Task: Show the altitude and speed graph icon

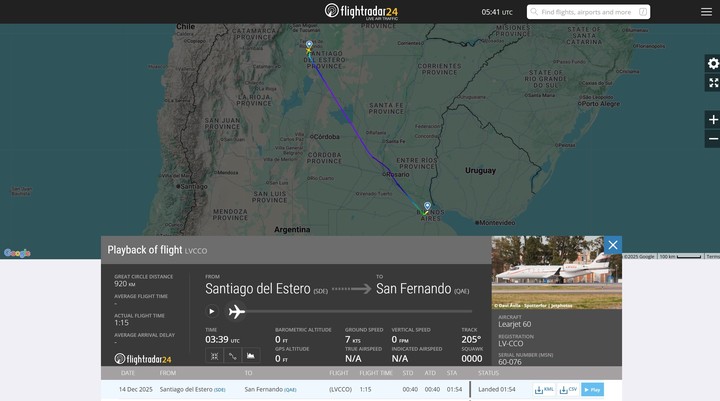Action: (251, 356)
